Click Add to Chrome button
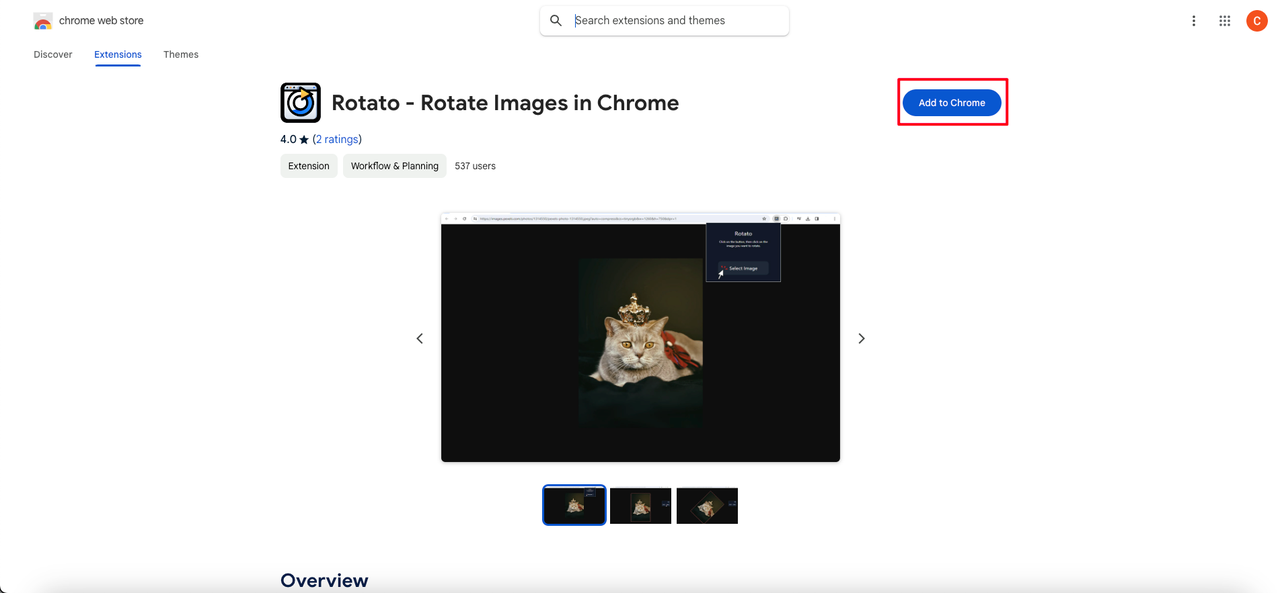The image size is (1280, 593). pyautogui.click(x=952, y=102)
